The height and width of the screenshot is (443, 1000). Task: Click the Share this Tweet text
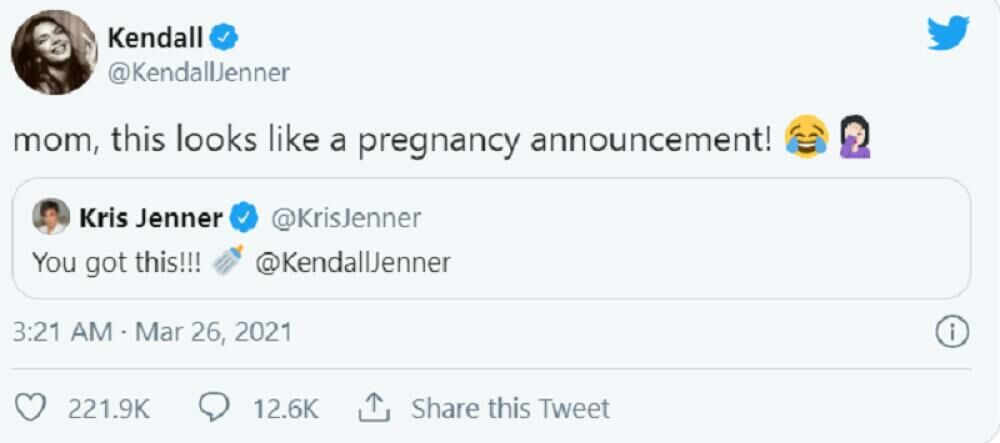click(x=510, y=408)
